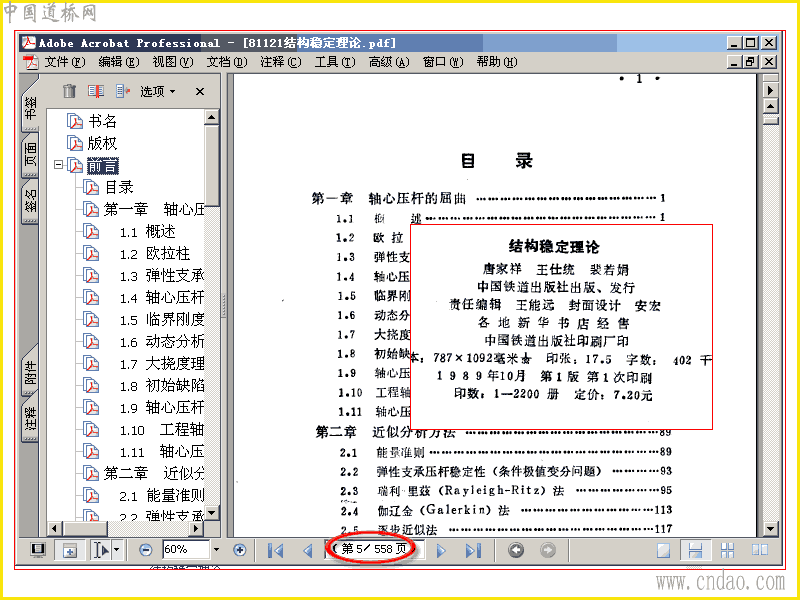This screenshot has width=800, height=600.
Task: Go to previous page arrow
Action: pyautogui.click(x=308, y=551)
